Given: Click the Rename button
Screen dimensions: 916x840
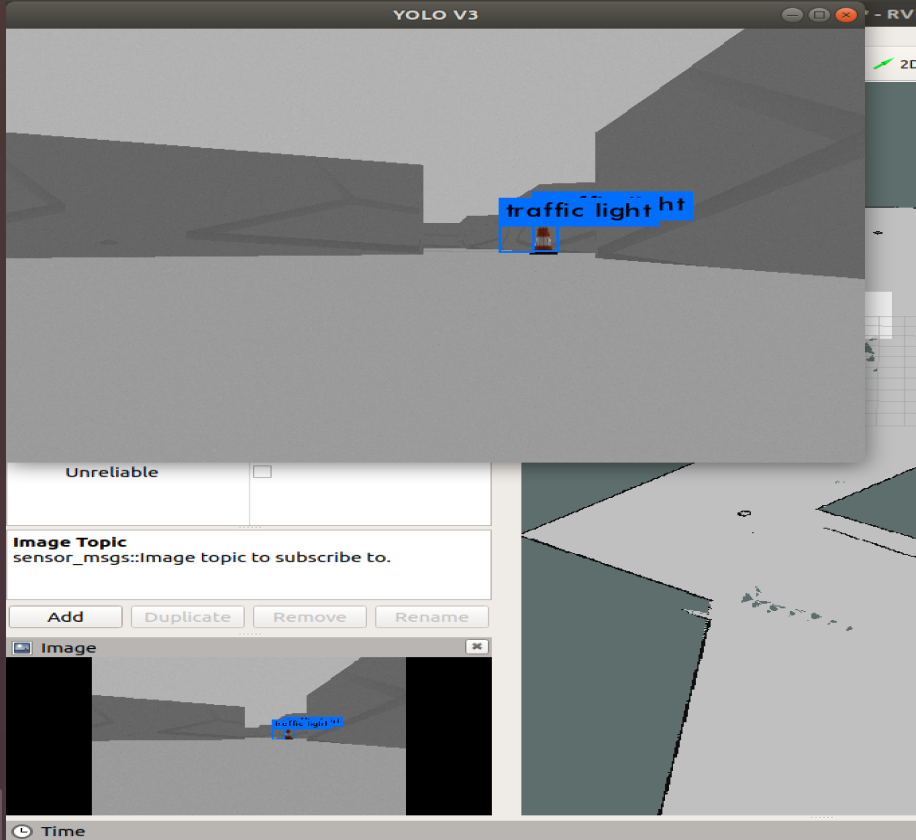Looking at the screenshot, I should click(x=432, y=617).
